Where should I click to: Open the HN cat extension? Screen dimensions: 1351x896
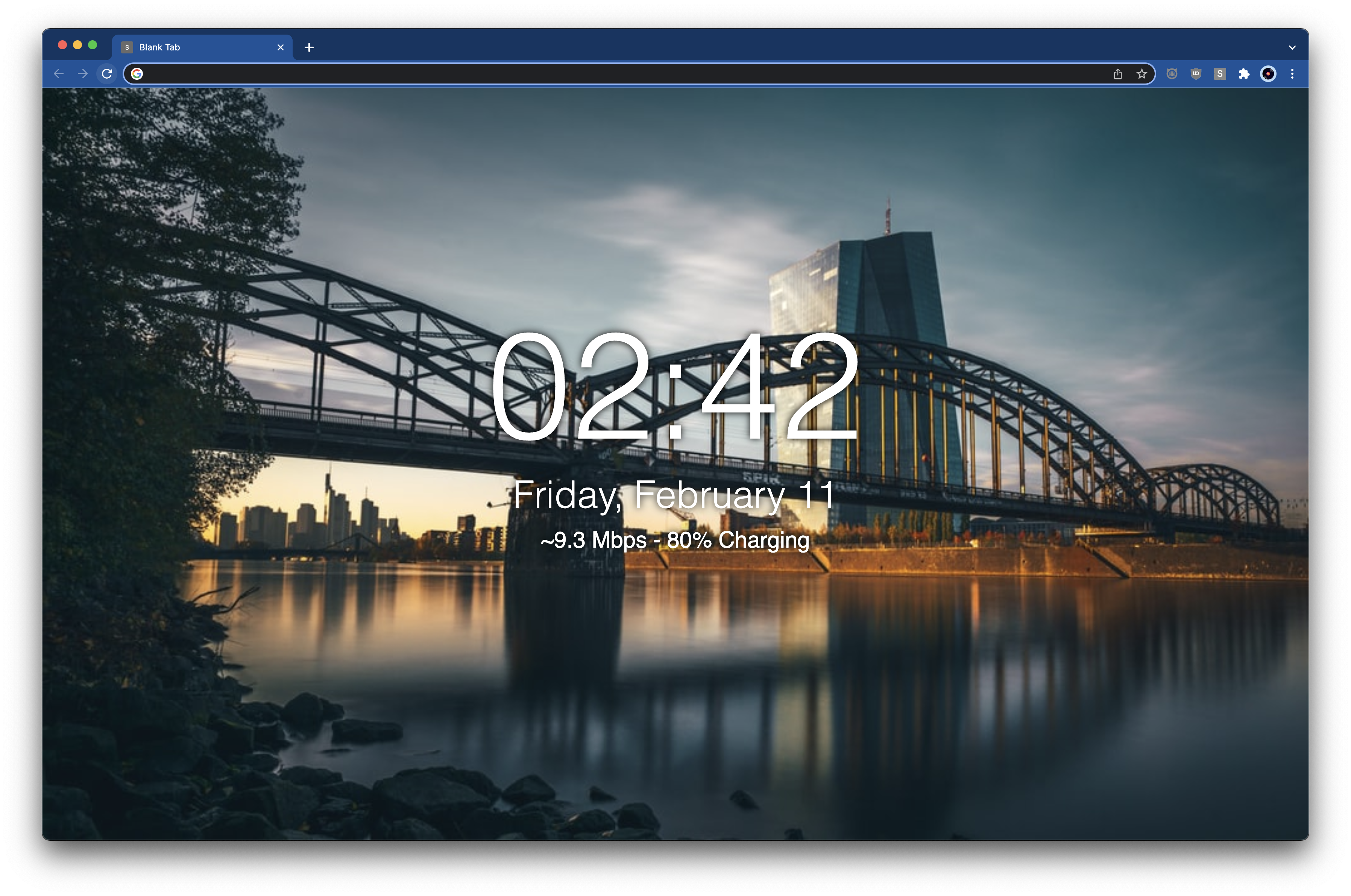tap(1172, 74)
